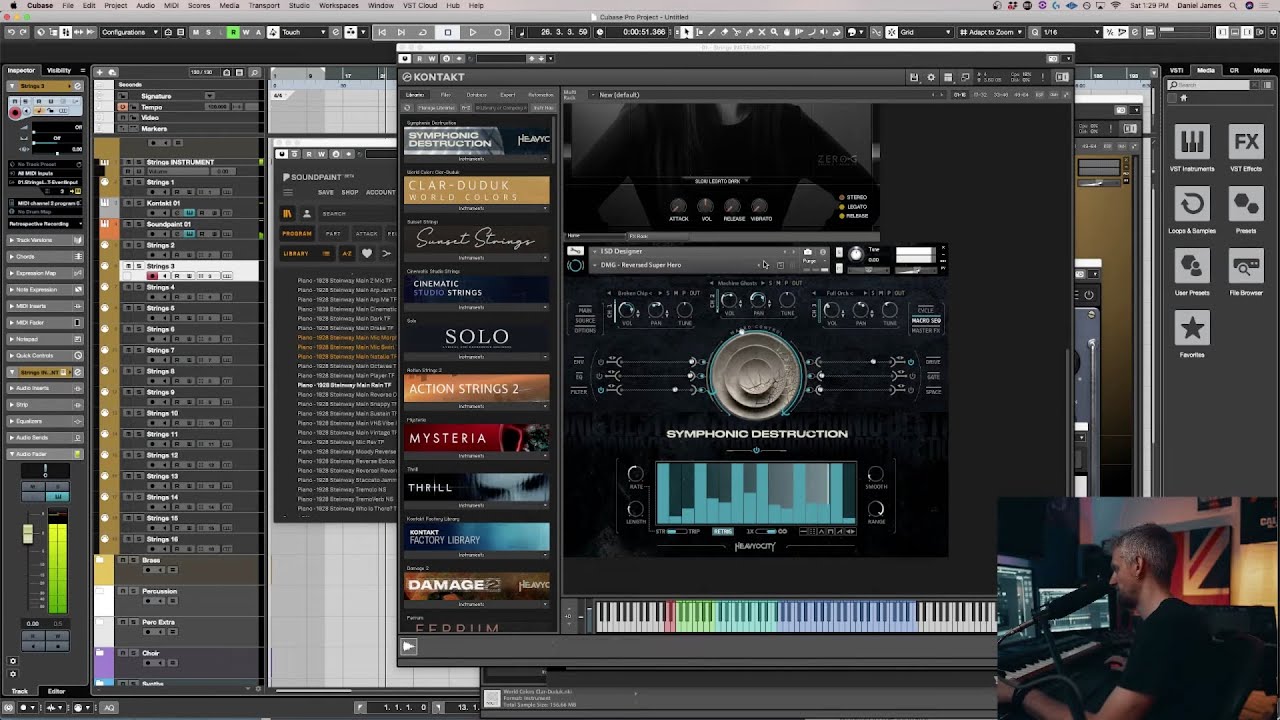
Task: Toggle the Write automation W button
Action: [x=245, y=32]
